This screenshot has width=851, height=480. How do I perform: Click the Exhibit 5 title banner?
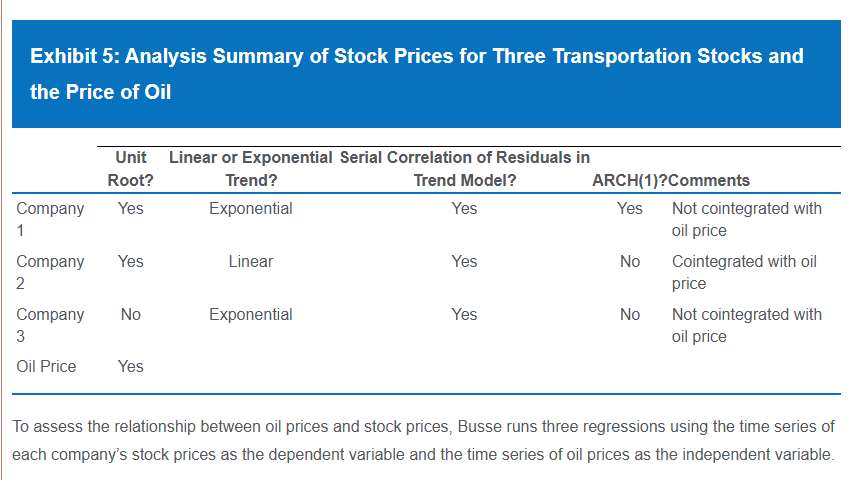(x=417, y=74)
